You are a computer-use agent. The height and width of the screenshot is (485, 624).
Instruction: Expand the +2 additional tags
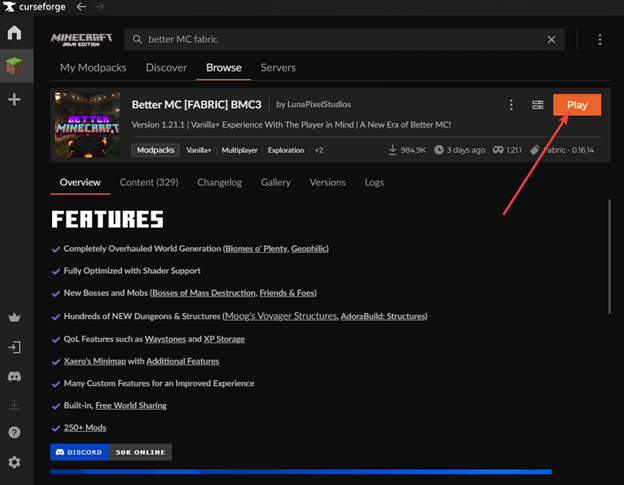click(319, 150)
